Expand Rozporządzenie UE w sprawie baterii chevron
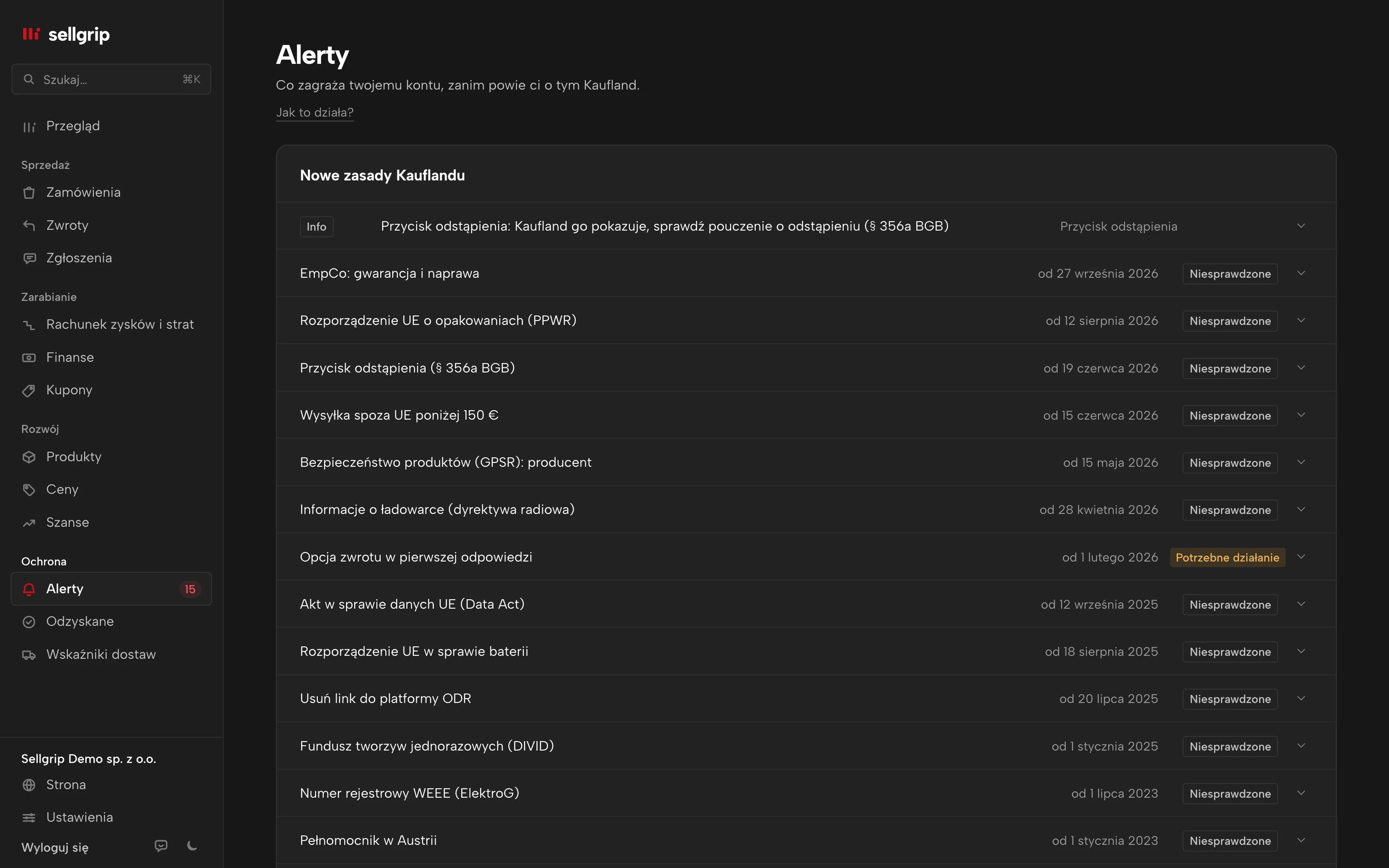This screenshot has width=1389, height=868. pyautogui.click(x=1301, y=651)
